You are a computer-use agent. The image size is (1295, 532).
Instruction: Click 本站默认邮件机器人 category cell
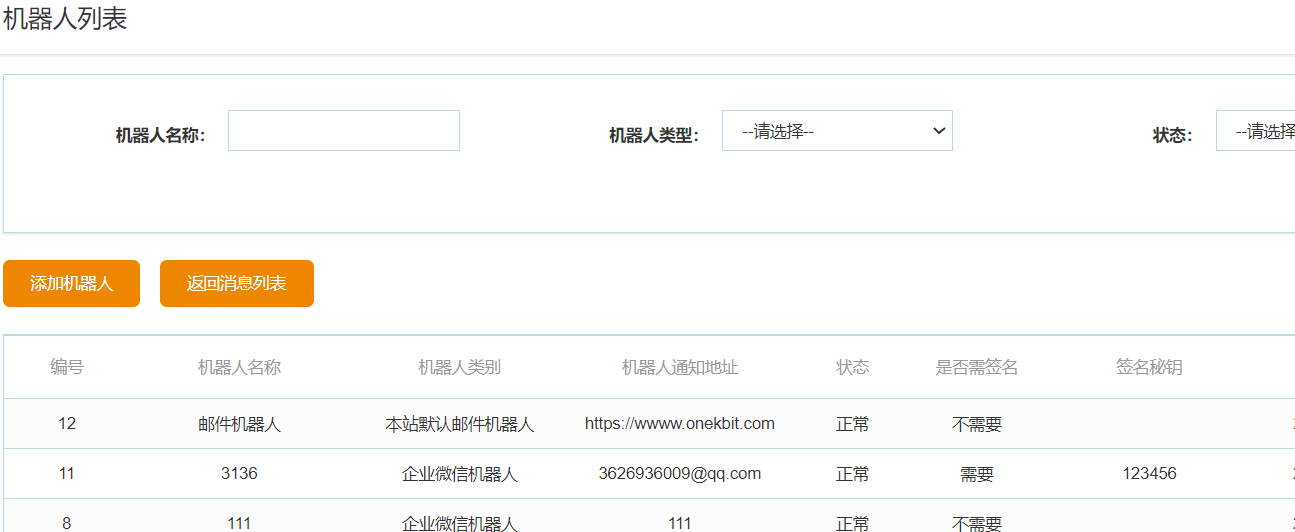pos(459,424)
